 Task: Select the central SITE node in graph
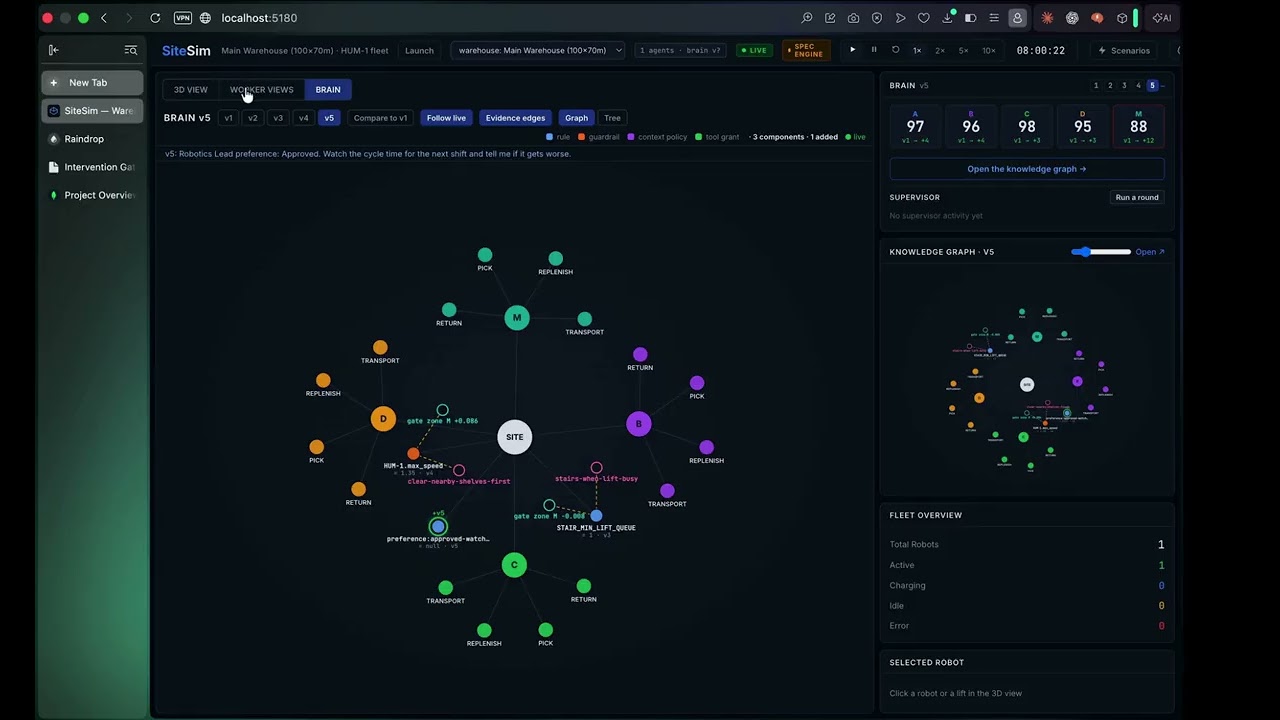click(x=514, y=437)
